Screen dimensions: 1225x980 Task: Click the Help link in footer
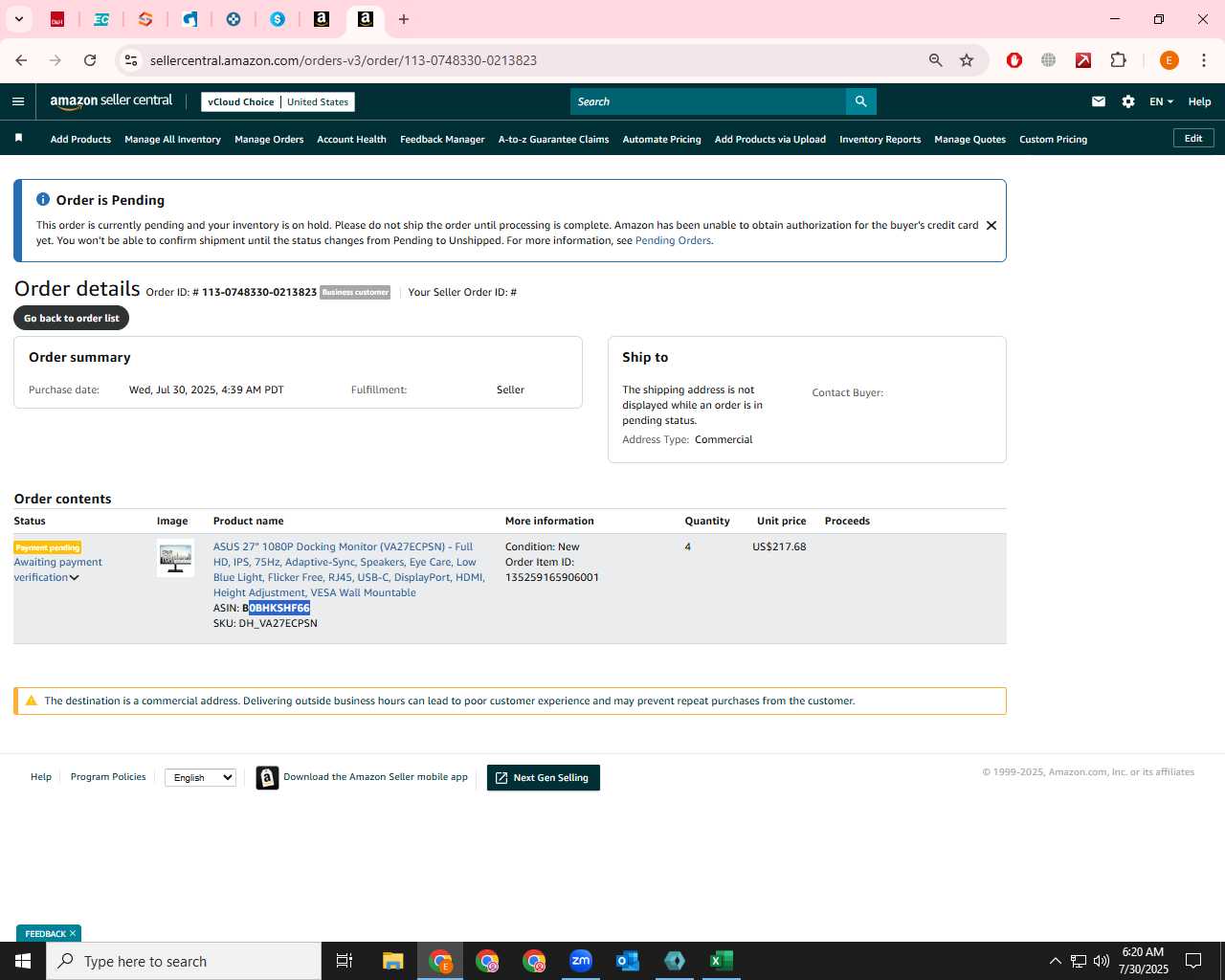click(41, 777)
